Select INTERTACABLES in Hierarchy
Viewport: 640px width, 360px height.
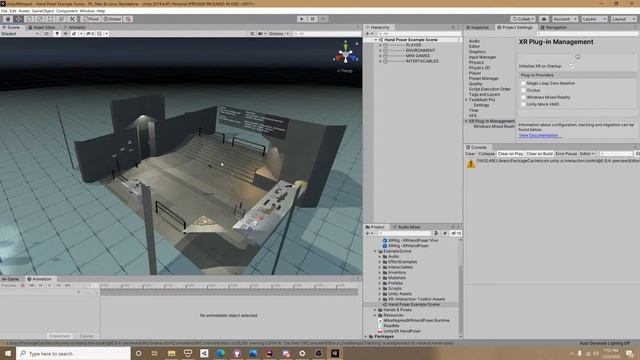[422, 61]
